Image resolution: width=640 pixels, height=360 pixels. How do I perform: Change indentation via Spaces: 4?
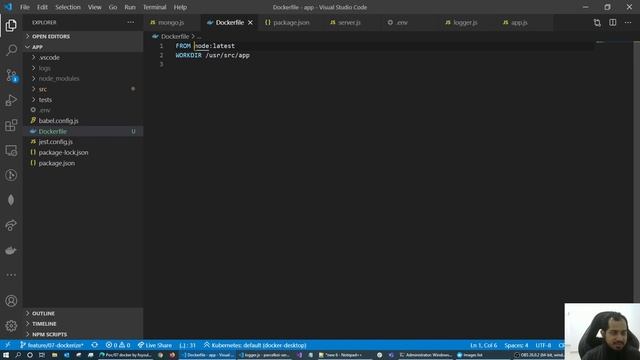[516, 345]
